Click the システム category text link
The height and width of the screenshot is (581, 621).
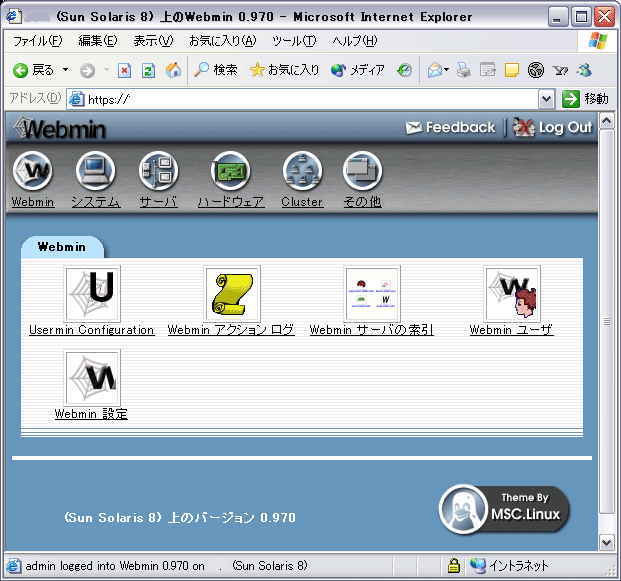pyautogui.click(x=96, y=202)
